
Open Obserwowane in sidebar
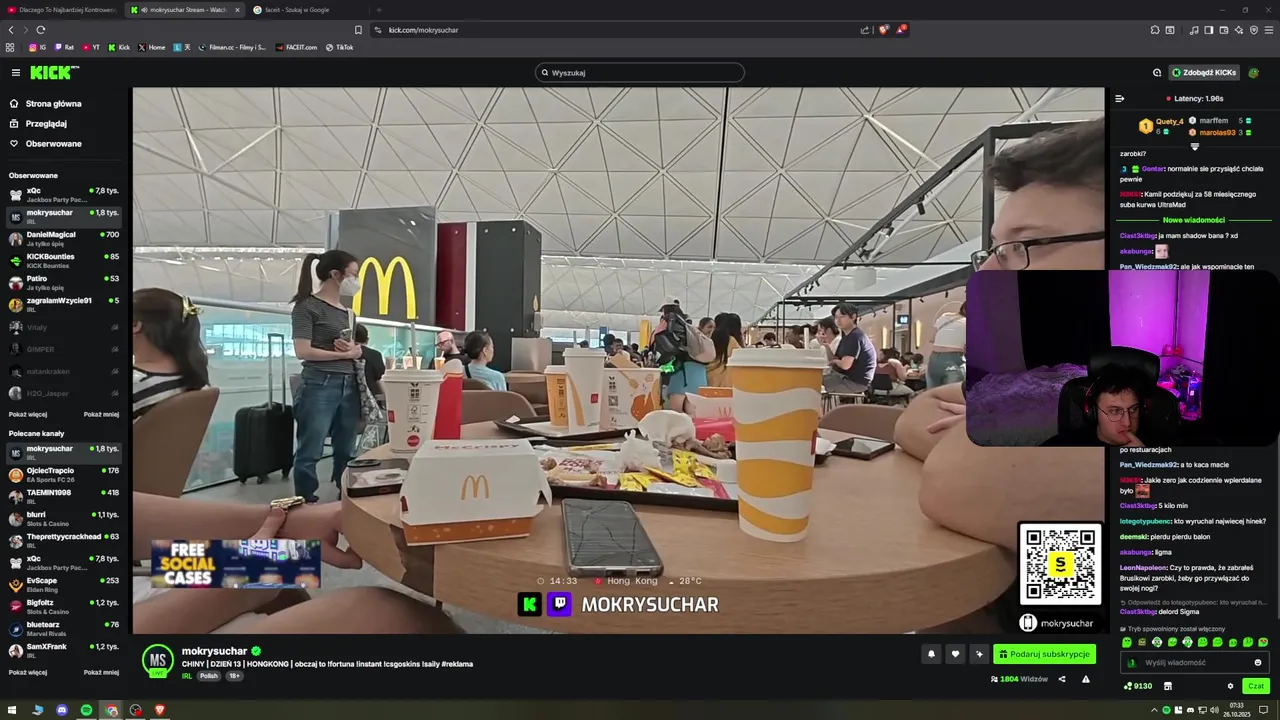(x=54, y=143)
